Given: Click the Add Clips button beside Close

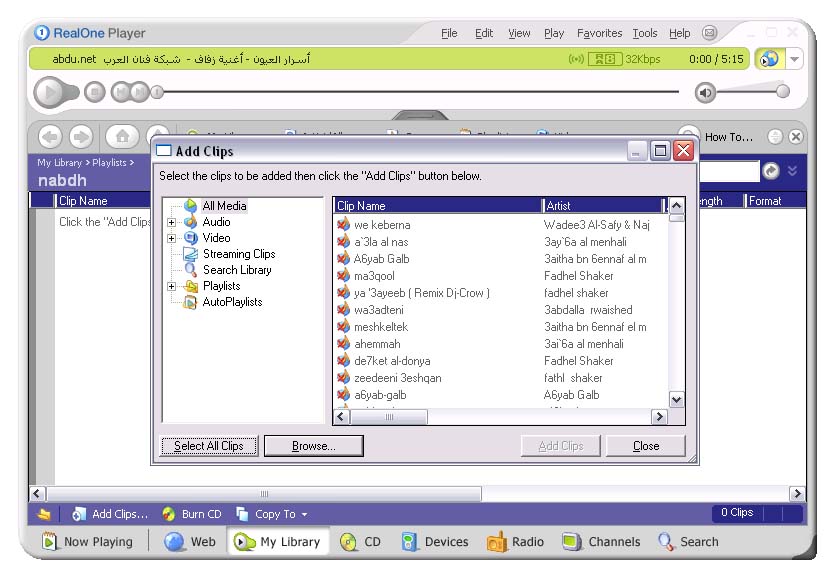Looking at the screenshot, I should [x=561, y=446].
